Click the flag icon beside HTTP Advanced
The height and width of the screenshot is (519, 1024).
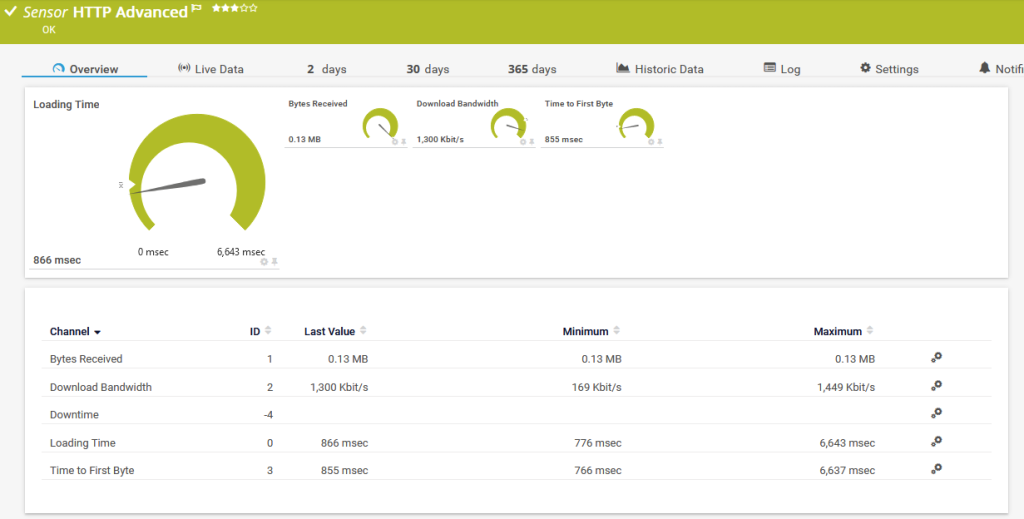coord(197,10)
